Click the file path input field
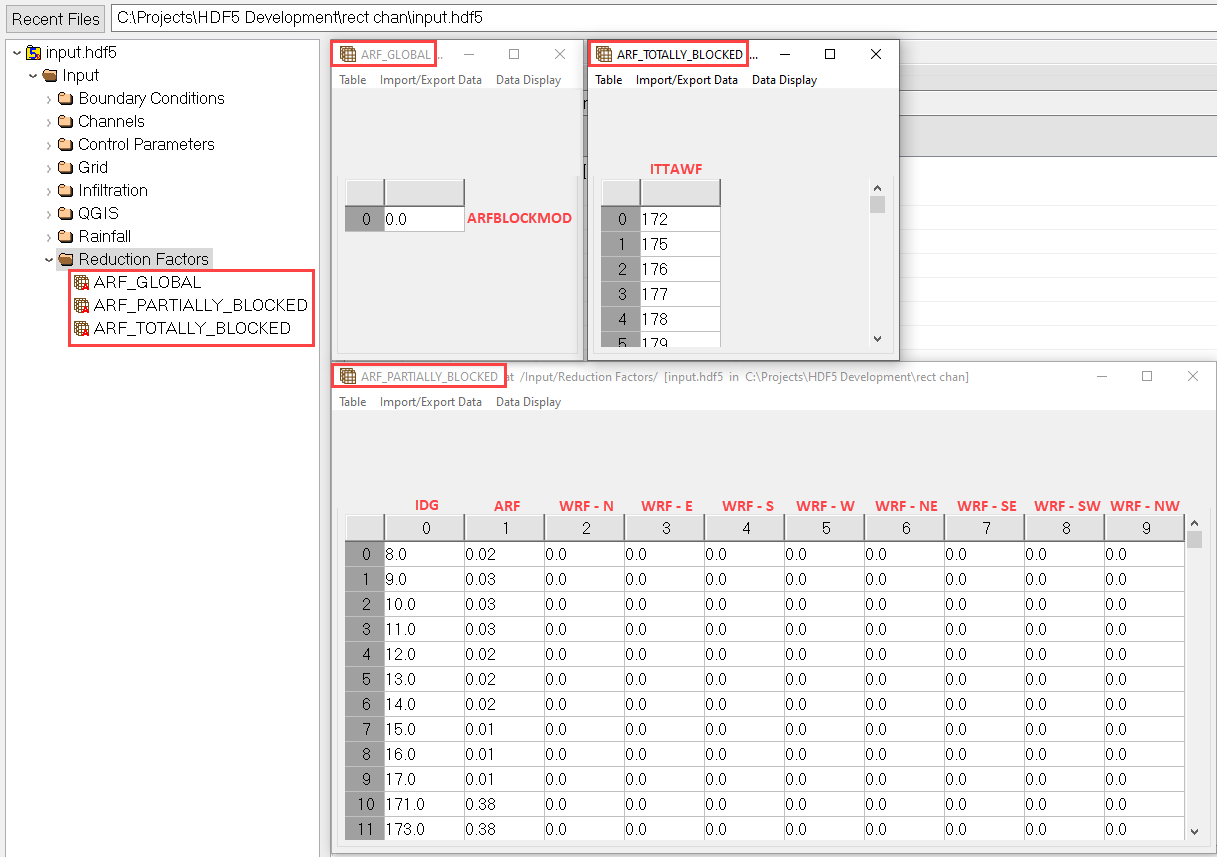The image size is (1217, 857). [660, 18]
